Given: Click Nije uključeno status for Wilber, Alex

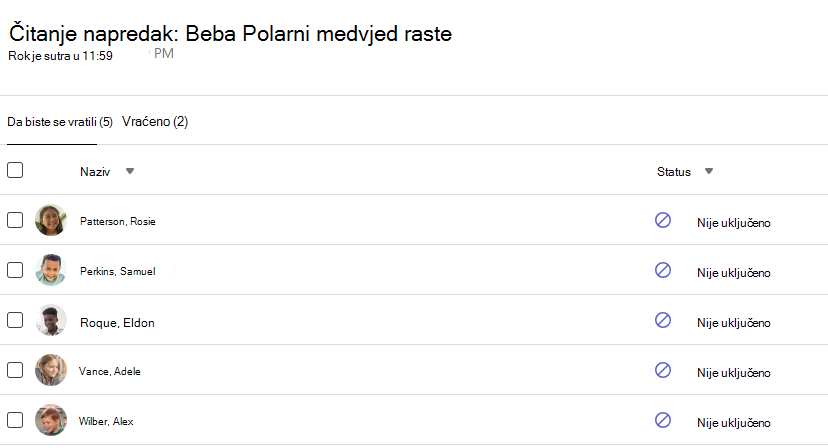Looking at the screenshot, I should (x=733, y=423).
